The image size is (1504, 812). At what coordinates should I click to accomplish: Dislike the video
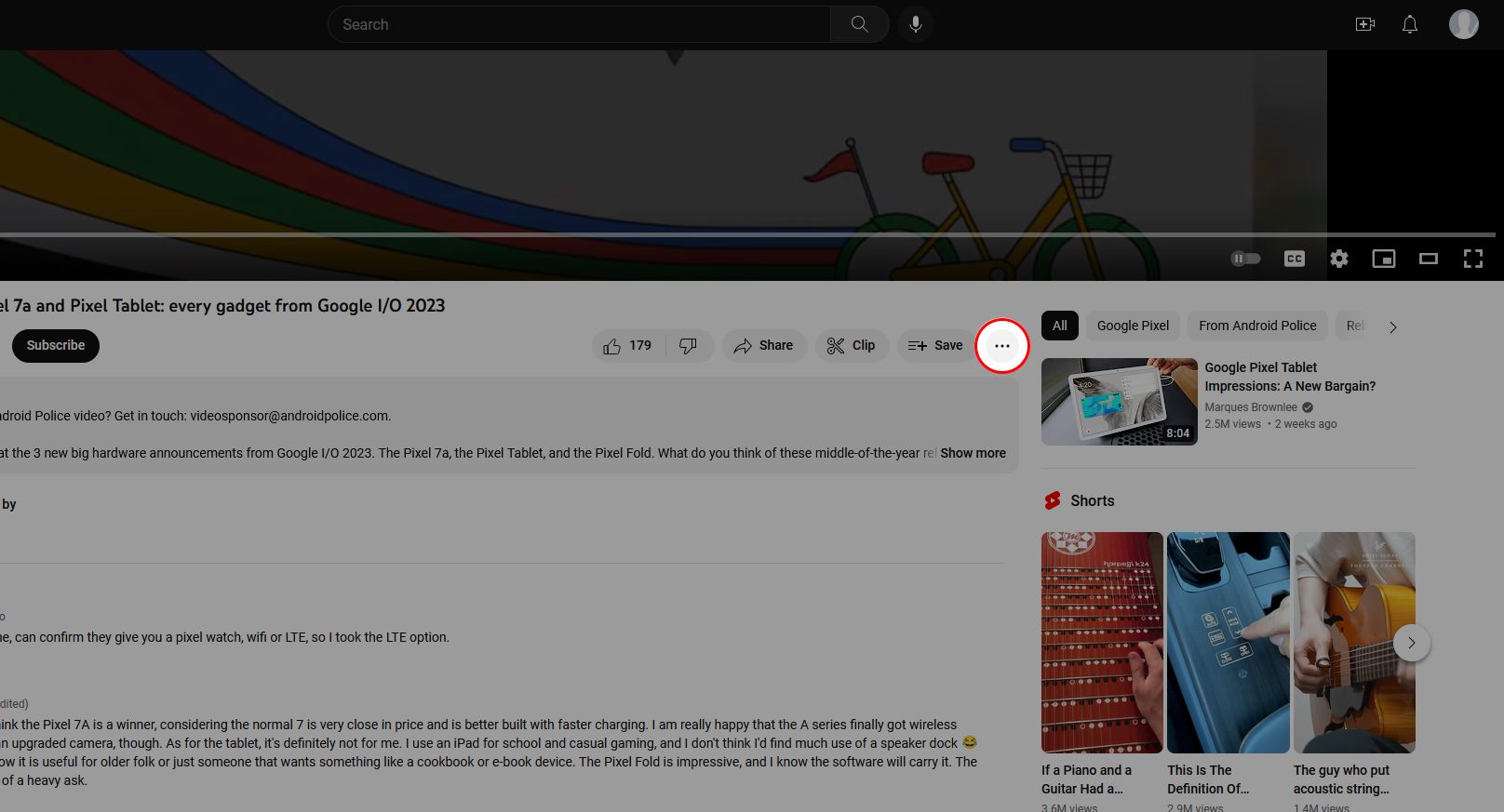click(x=689, y=346)
